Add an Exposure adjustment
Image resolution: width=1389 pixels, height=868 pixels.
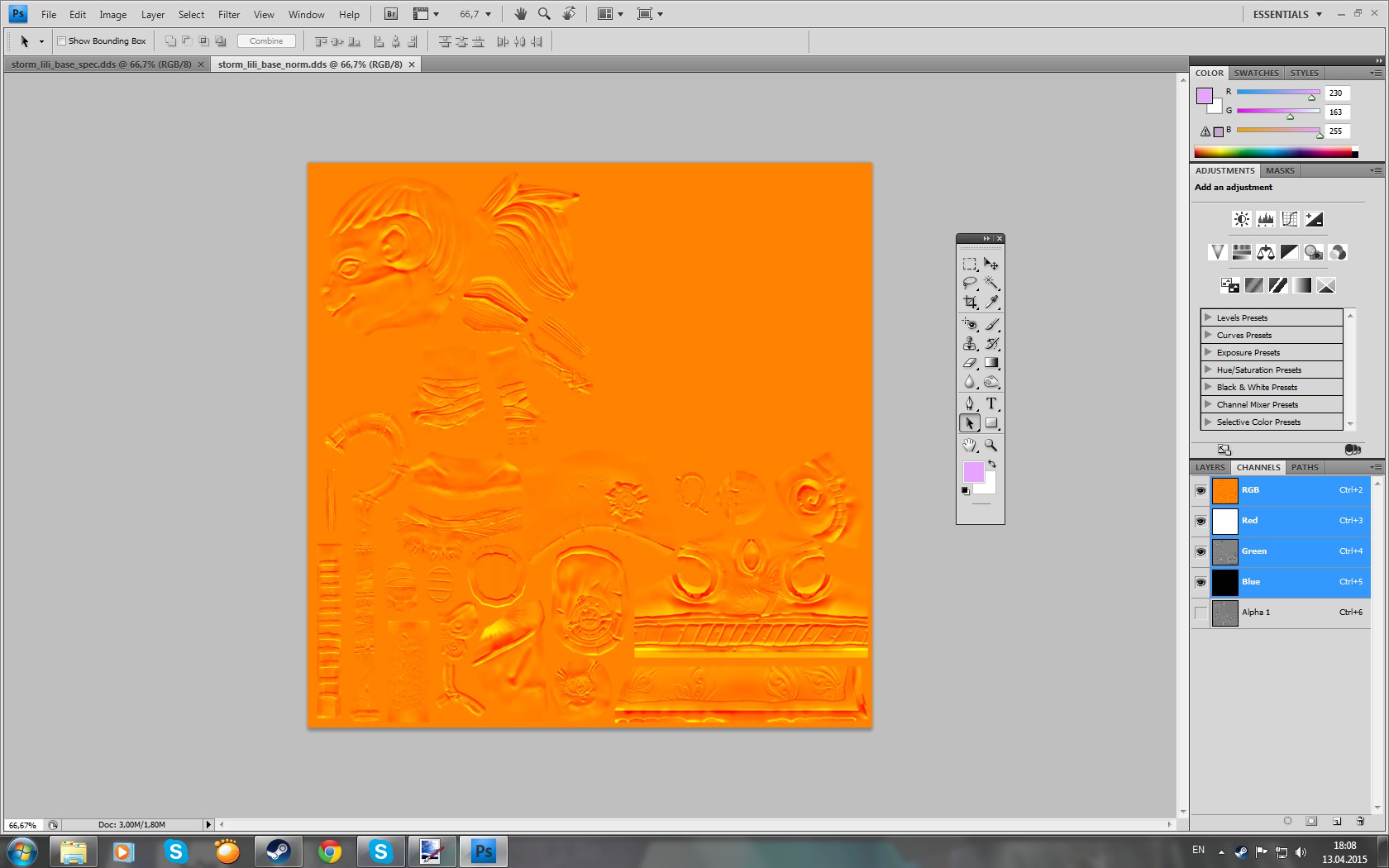[x=1314, y=219]
